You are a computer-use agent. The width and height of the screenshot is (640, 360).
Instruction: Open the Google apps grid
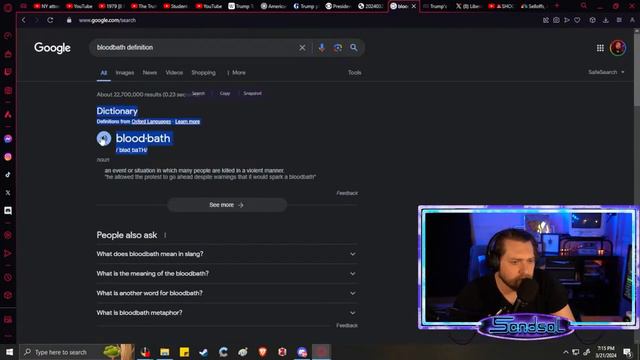tap(600, 48)
